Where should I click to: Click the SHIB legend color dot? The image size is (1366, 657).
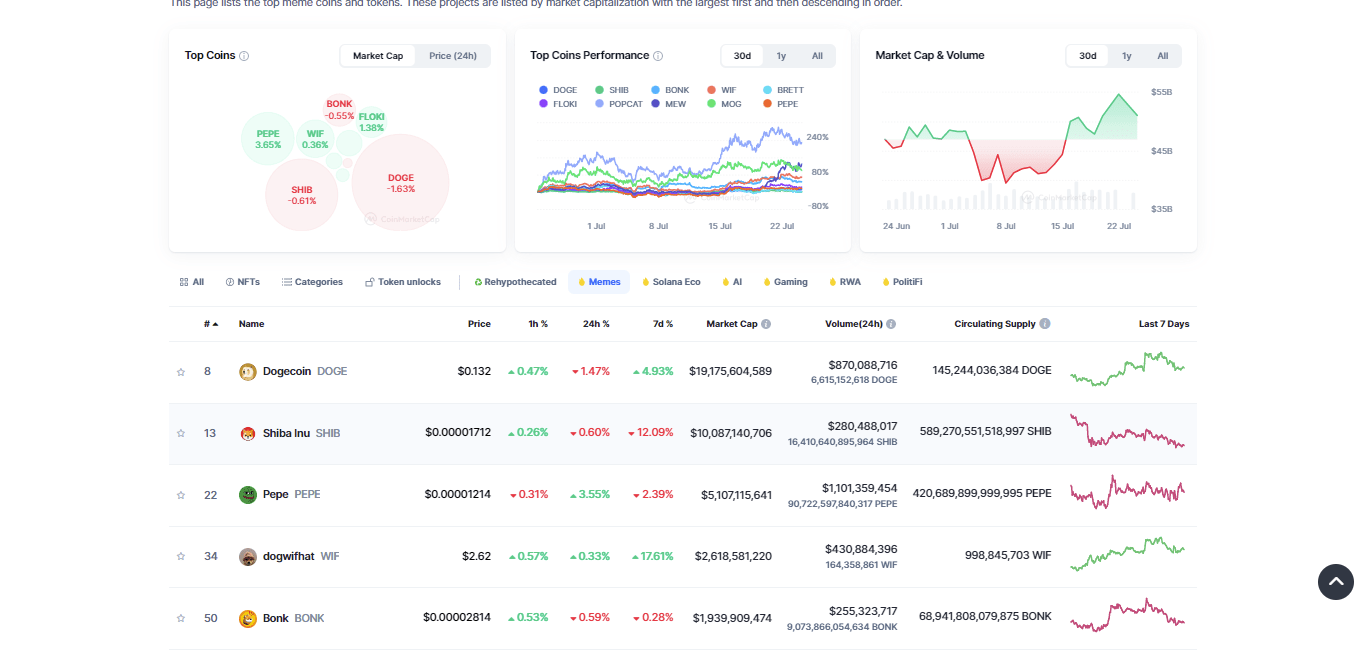click(599, 90)
